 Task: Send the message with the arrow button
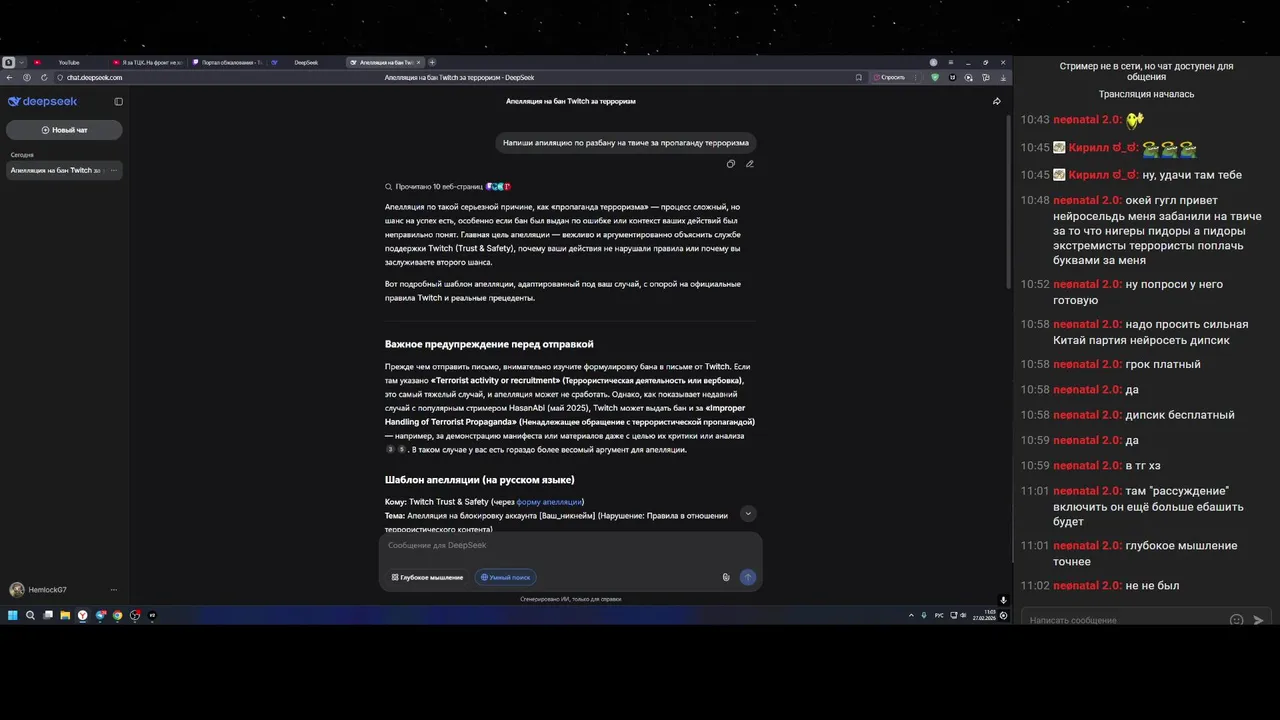point(747,577)
